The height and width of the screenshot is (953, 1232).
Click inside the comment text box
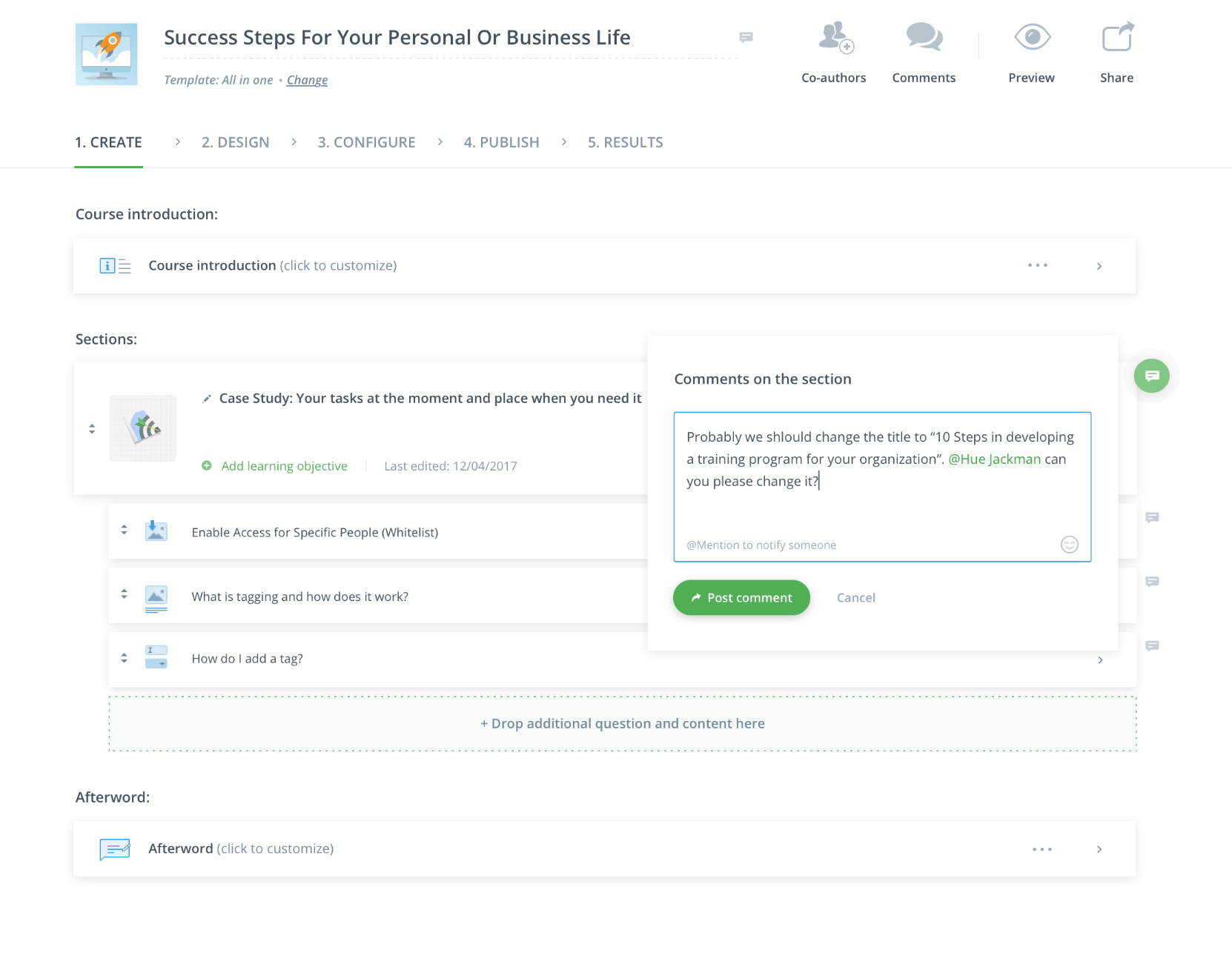881,504
